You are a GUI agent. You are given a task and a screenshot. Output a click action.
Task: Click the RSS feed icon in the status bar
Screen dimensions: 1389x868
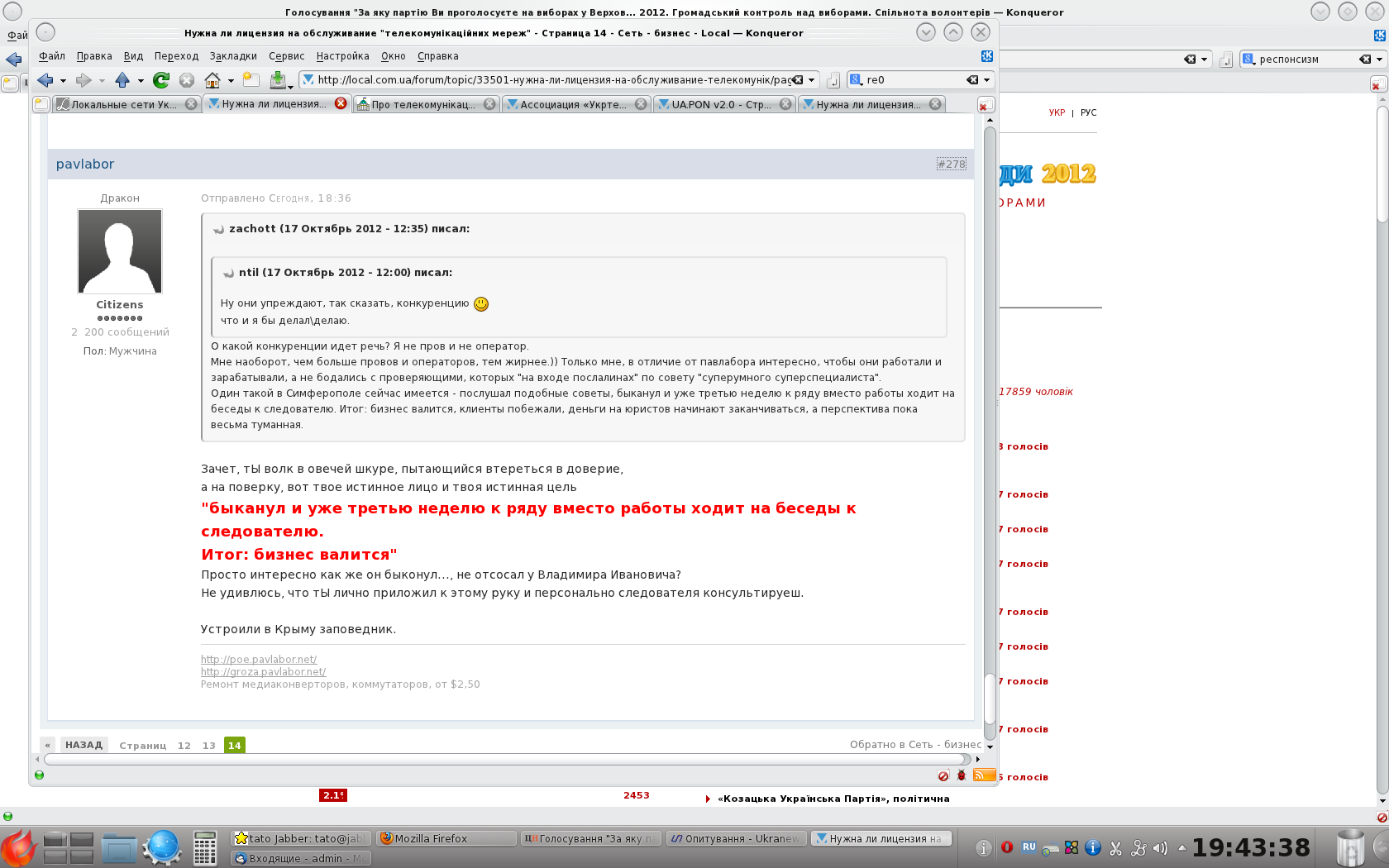tap(985, 775)
